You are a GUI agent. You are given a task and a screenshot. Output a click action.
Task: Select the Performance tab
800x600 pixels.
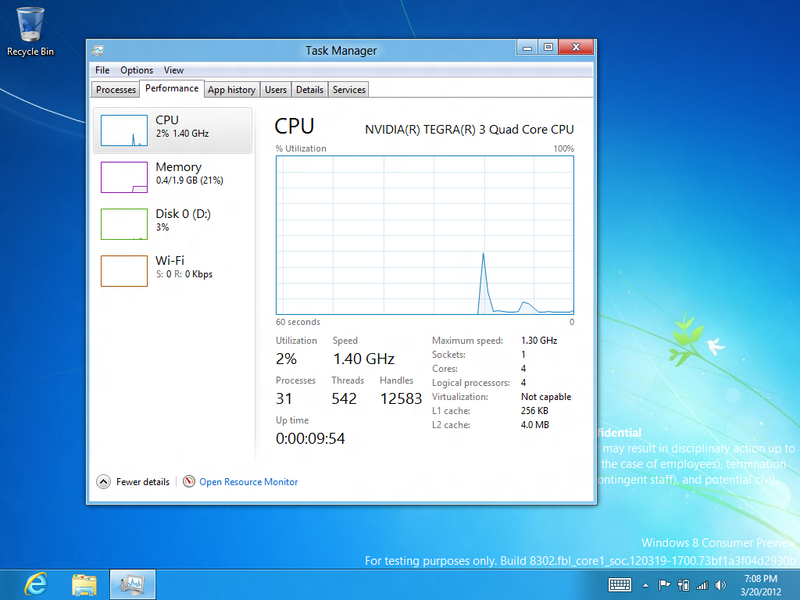pos(172,88)
